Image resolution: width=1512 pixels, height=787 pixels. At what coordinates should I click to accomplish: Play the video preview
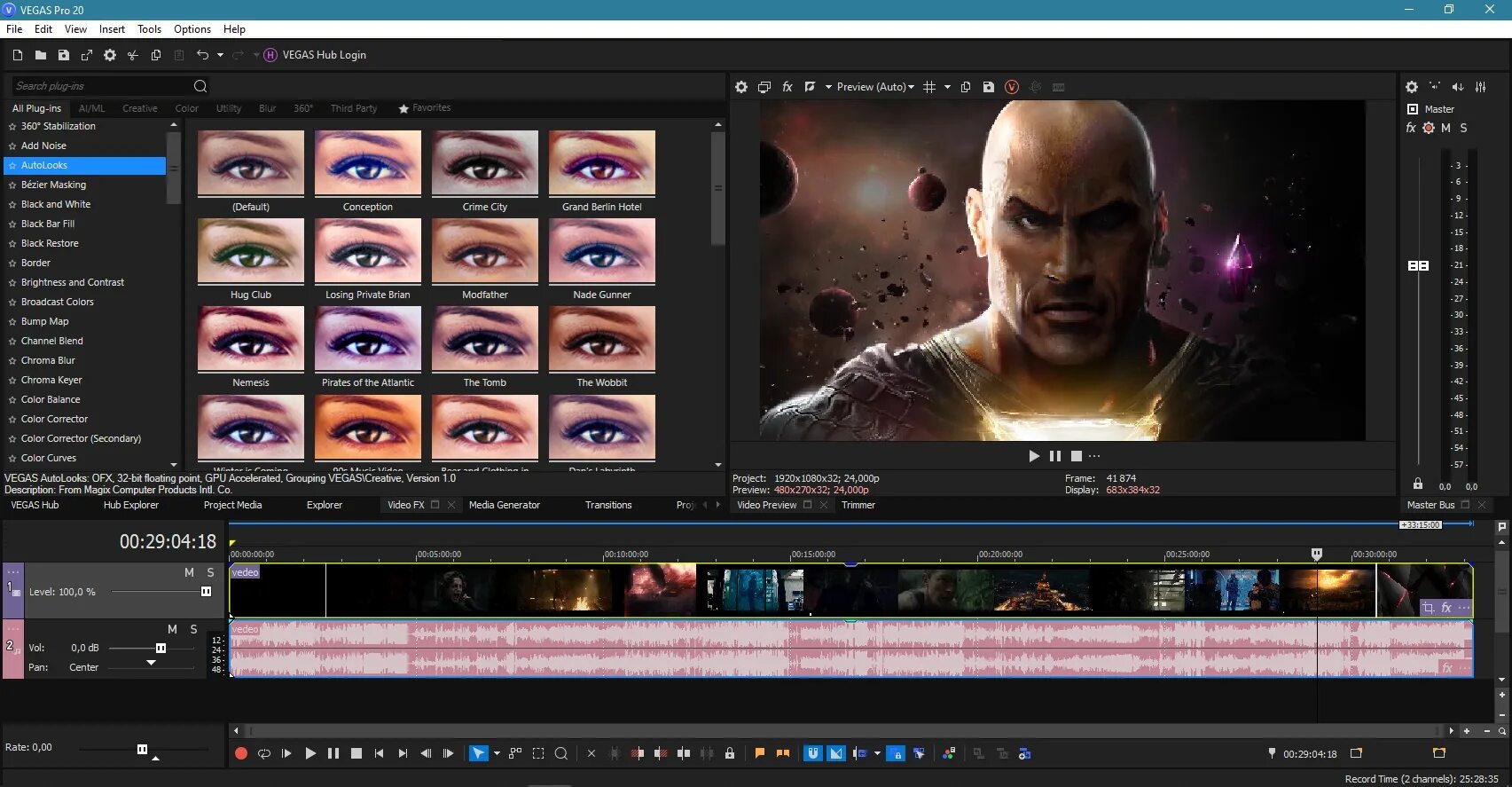pyautogui.click(x=1034, y=456)
